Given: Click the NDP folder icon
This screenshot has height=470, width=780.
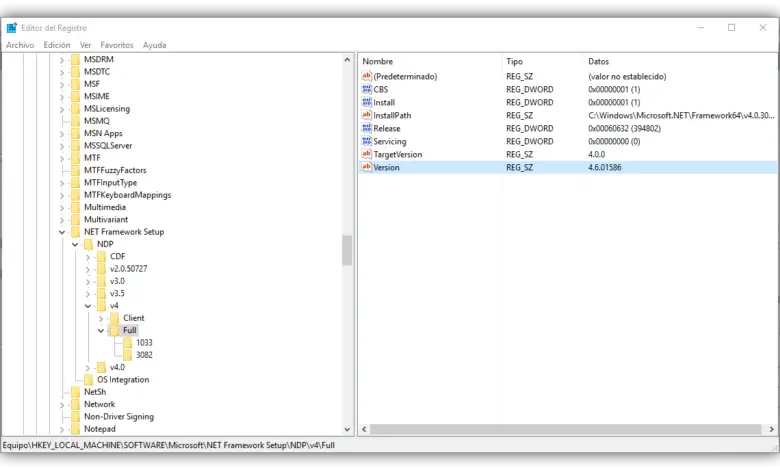Looking at the screenshot, I should coord(89,244).
